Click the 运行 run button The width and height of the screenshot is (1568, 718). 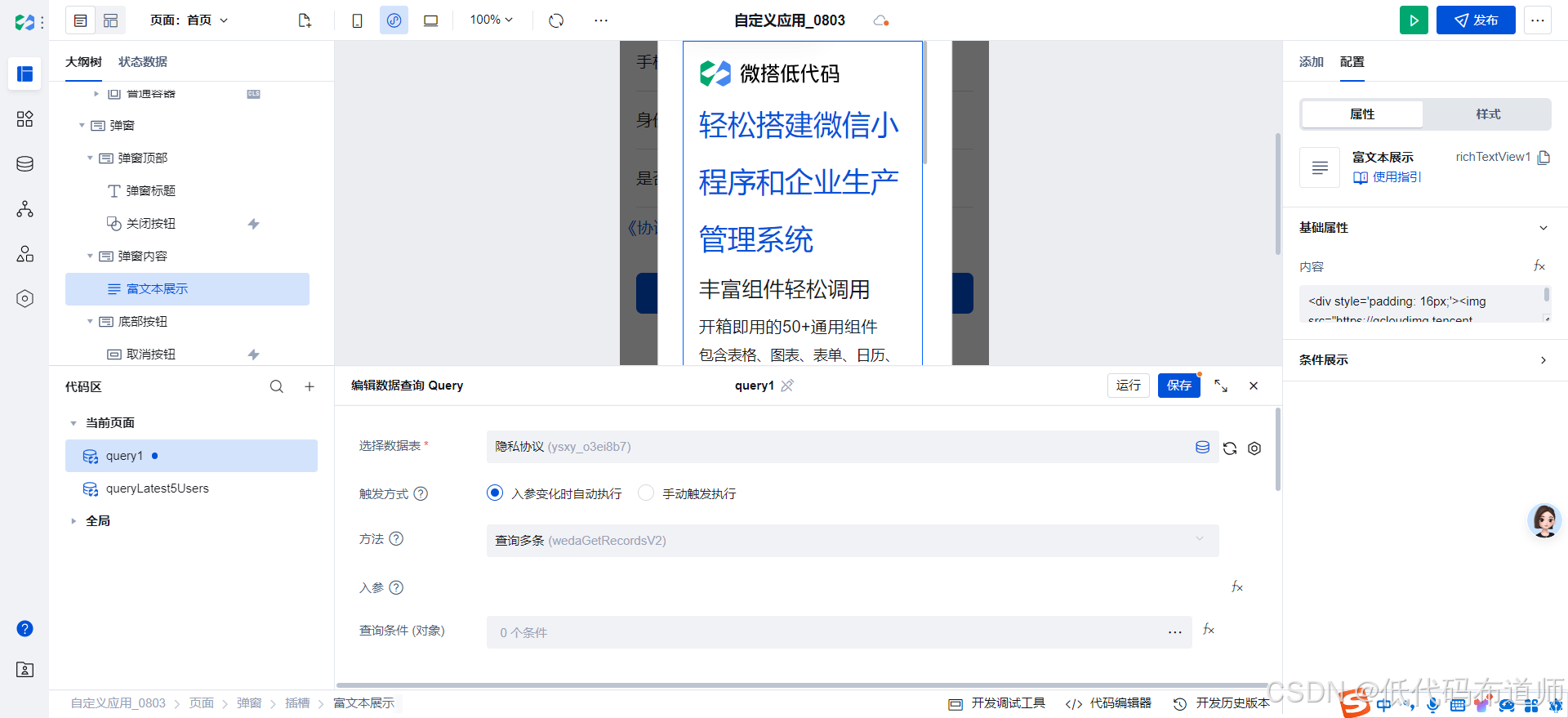1129,386
